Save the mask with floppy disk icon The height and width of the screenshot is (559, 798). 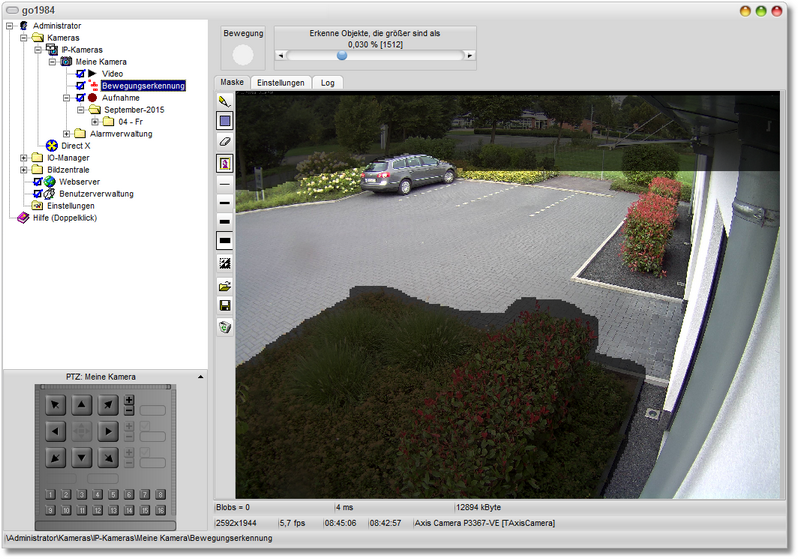coord(225,305)
